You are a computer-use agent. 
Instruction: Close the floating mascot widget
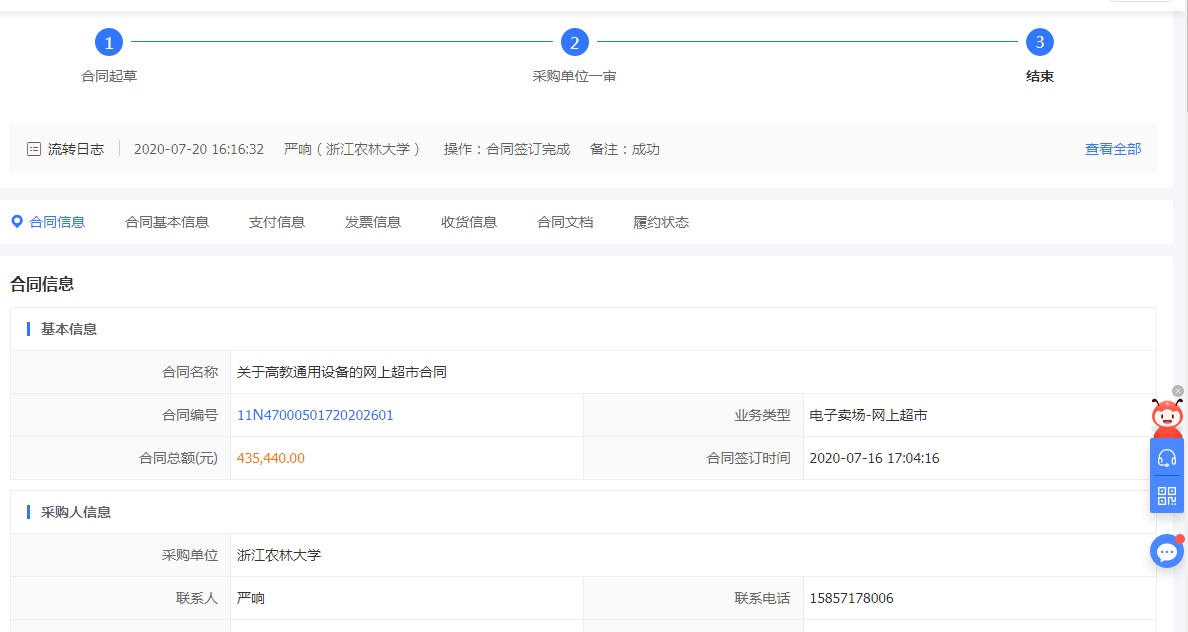[1177, 391]
